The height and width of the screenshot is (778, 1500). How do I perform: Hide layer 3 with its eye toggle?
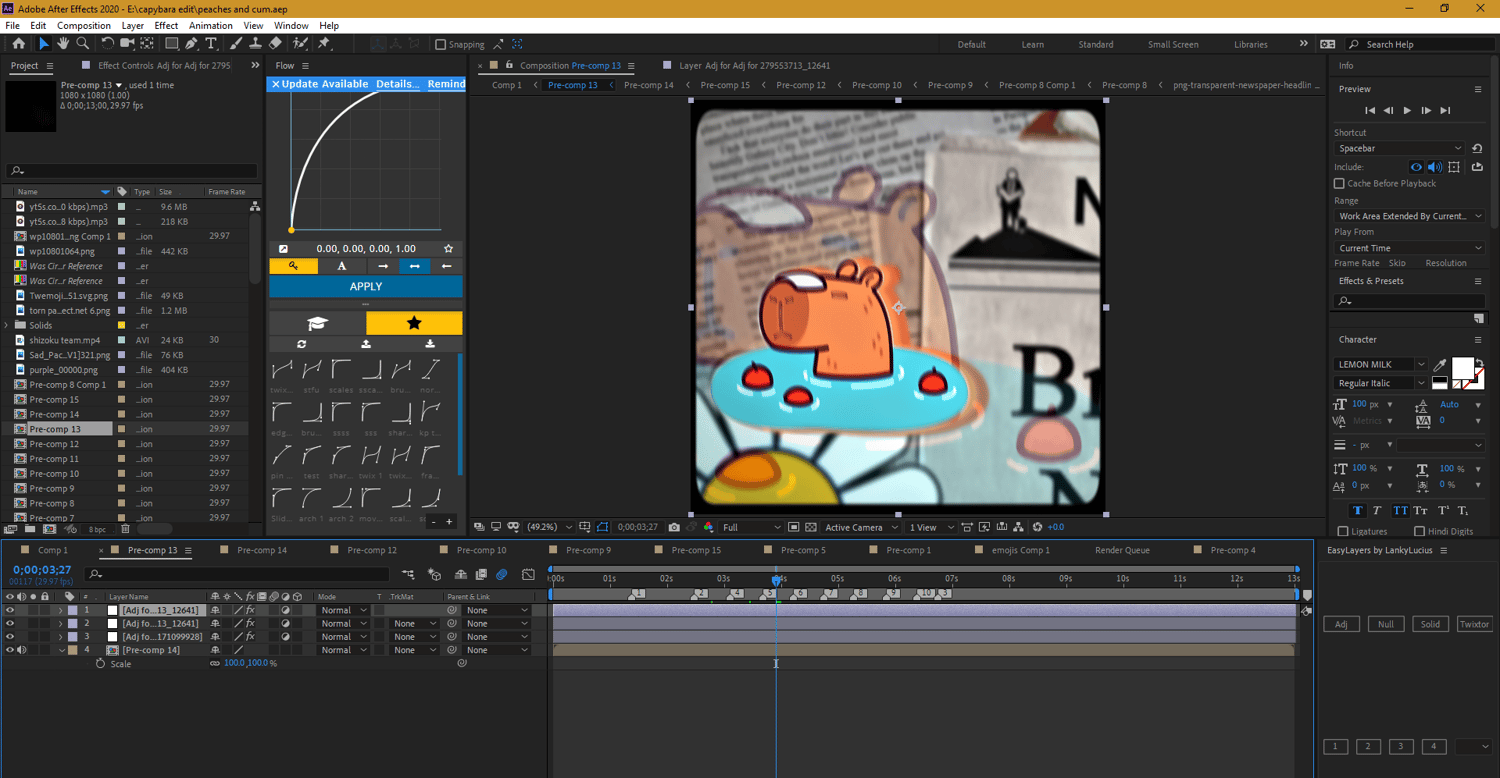[10, 637]
